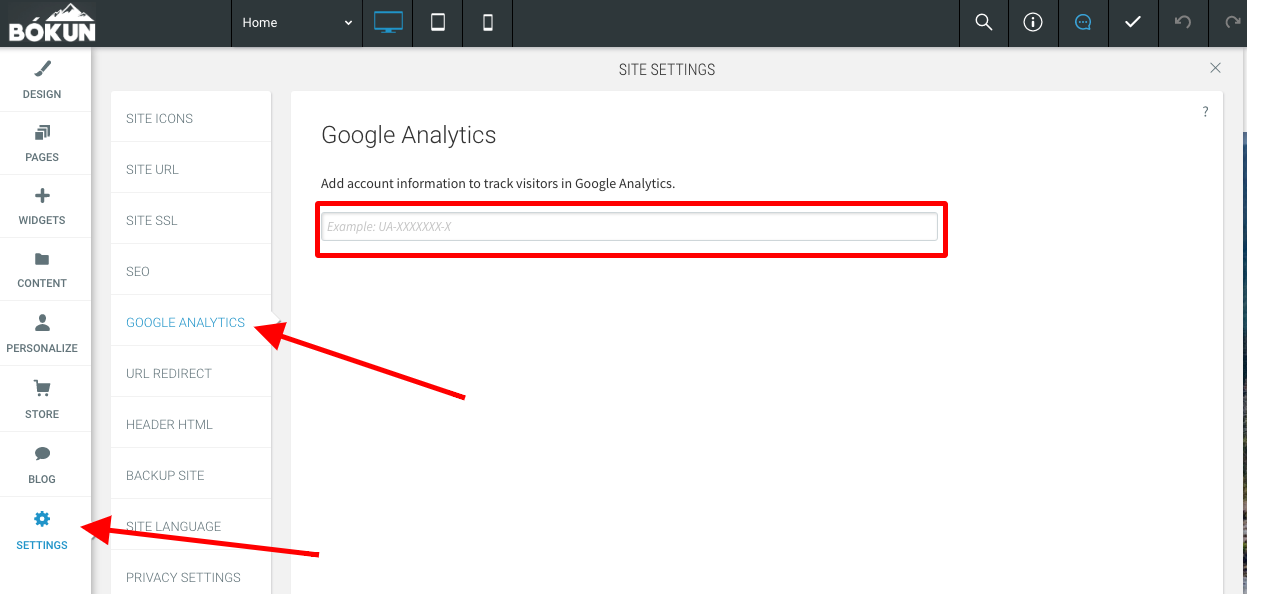Screen dimensions: 1267x614
Task: Switch to mobile phone preview mode
Action: tap(488, 22)
